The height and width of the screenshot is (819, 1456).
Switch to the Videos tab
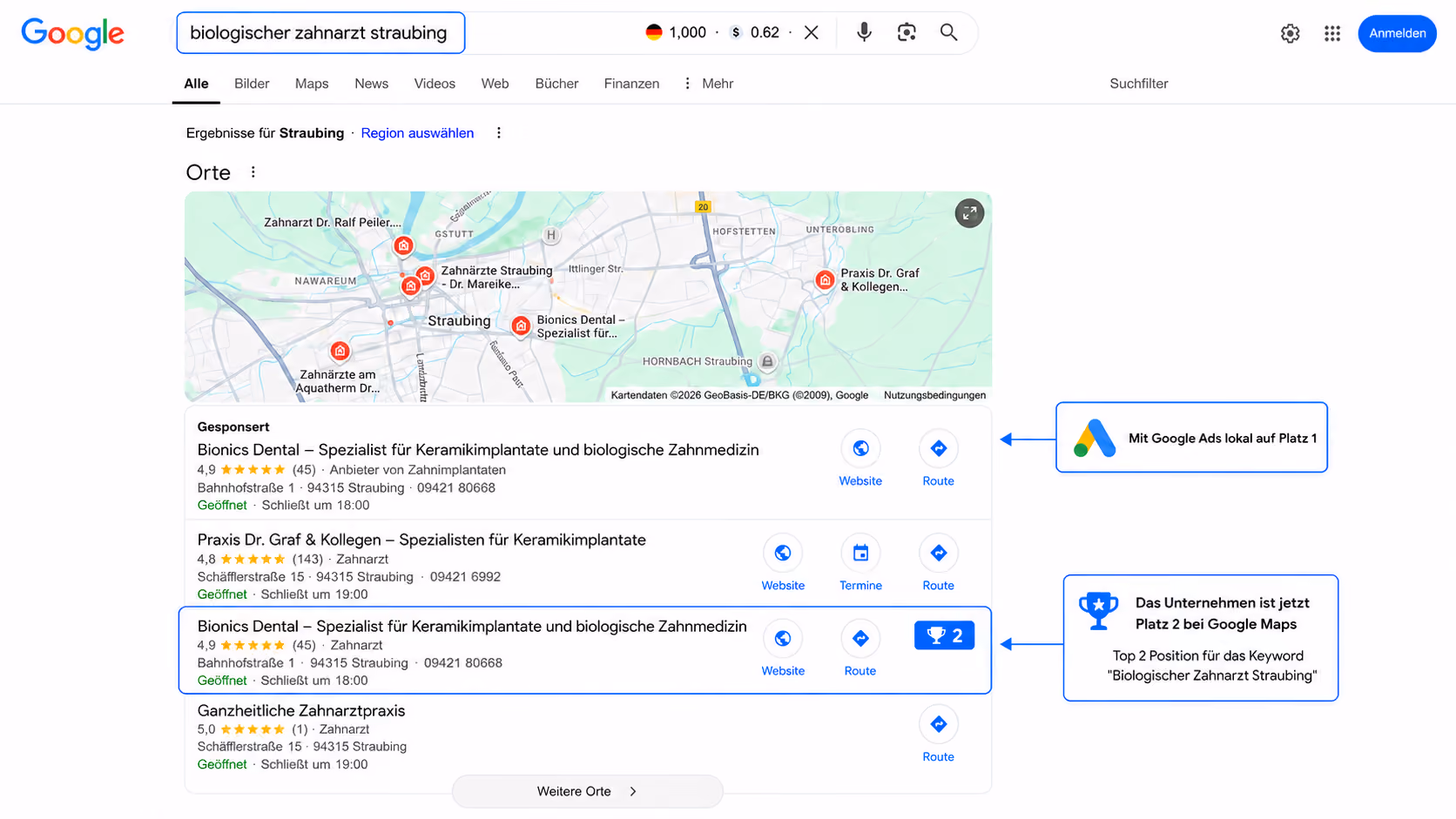click(x=435, y=84)
